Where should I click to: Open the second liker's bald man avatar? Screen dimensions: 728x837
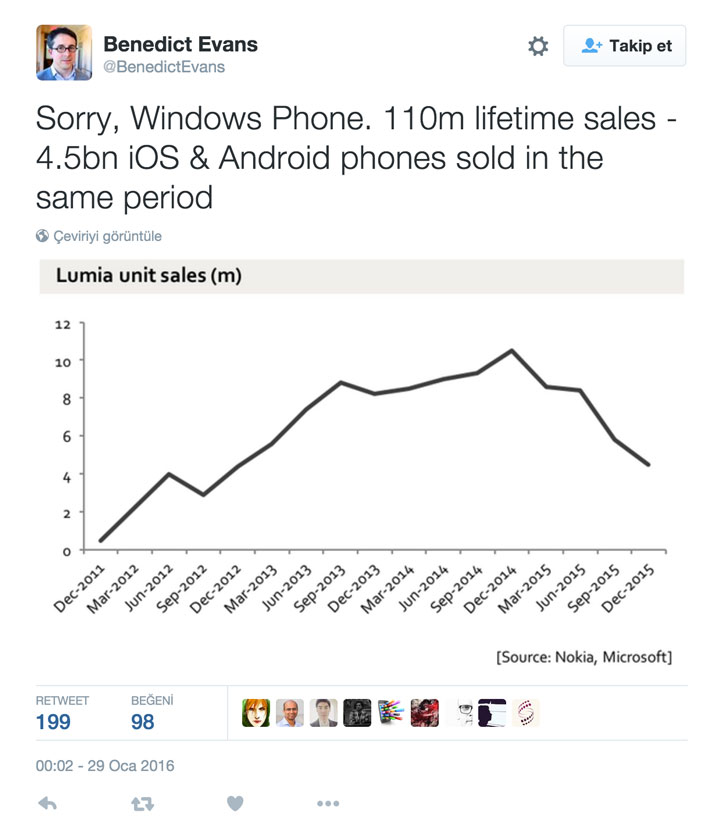(x=290, y=713)
